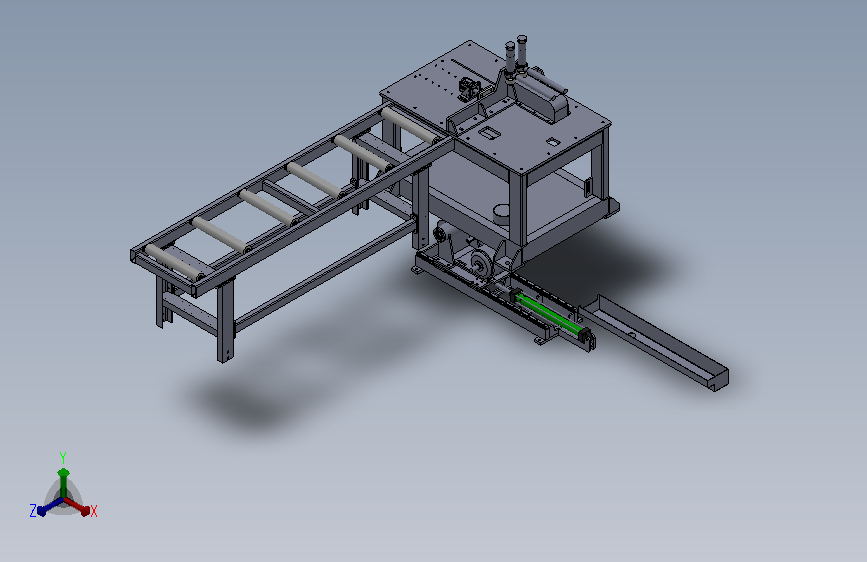The height and width of the screenshot is (562, 867).
Task: Click the red X axis arrow of the triad
Action: tap(78, 507)
